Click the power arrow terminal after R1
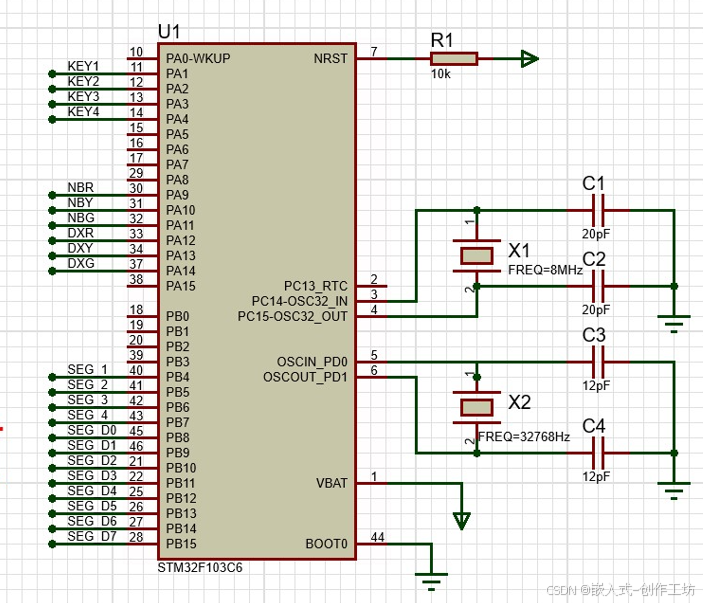The width and height of the screenshot is (703, 603). (529, 59)
